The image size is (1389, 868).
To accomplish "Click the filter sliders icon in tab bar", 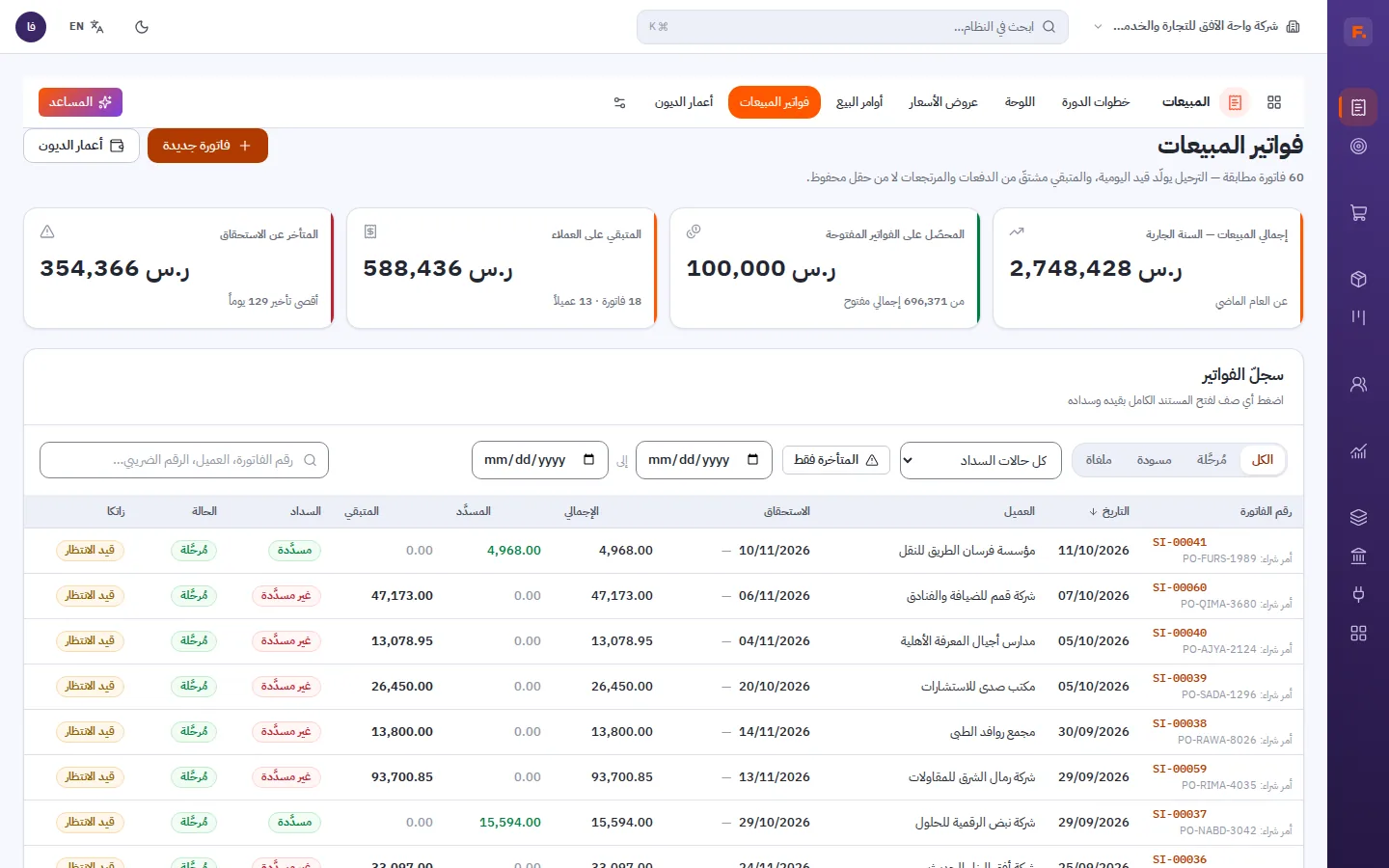I will [x=620, y=102].
